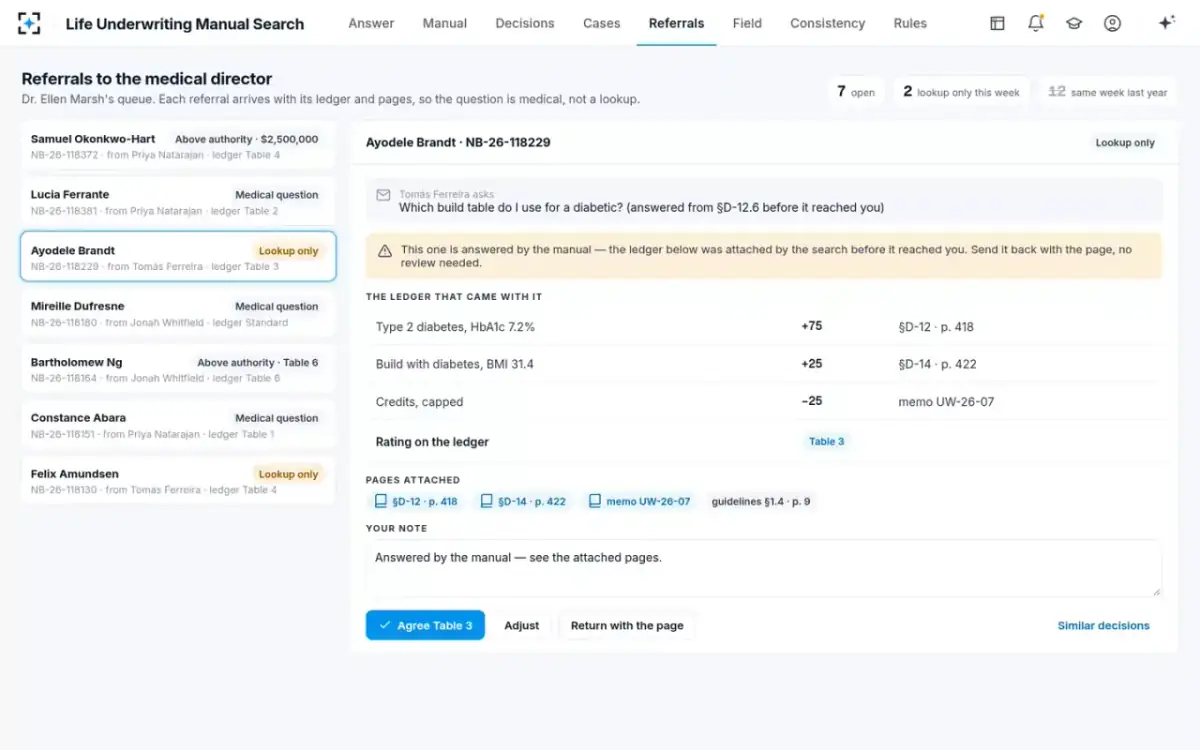Image resolution: width=1200 pixels, height=750 pixels.
Task: Go to the Field tab
Action: click(x=747, y=23)
